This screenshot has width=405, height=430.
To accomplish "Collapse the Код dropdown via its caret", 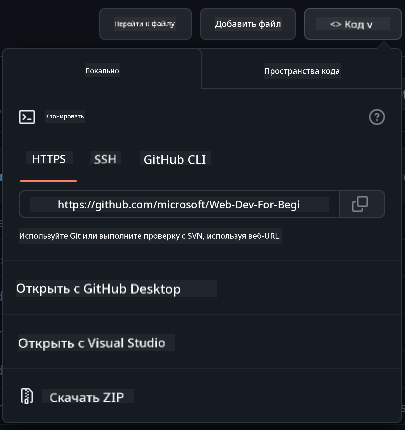I will click(x=369, y=25).
